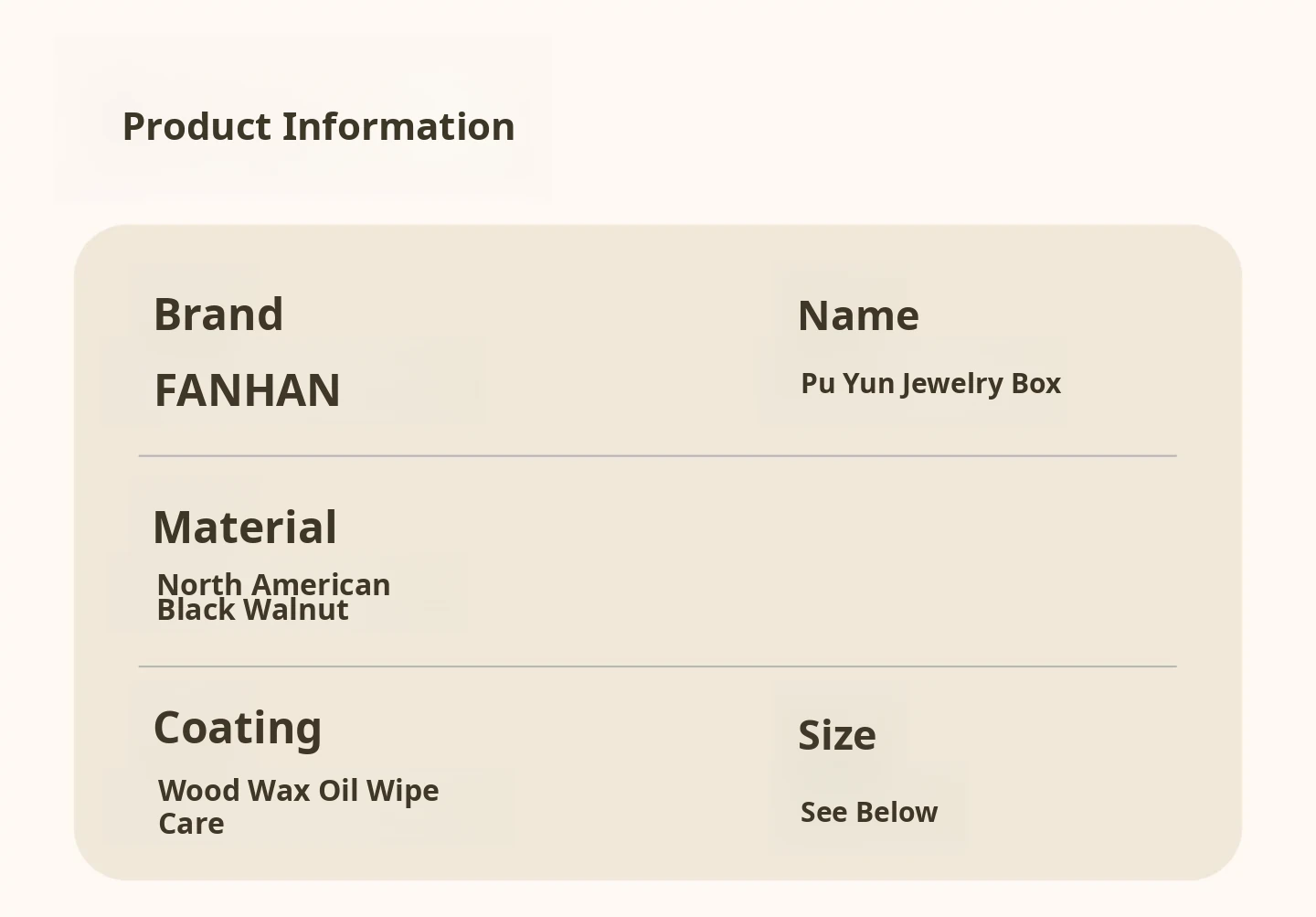
Task: Click the word "Information" in the heading
Action: click(x=398, y=127)
